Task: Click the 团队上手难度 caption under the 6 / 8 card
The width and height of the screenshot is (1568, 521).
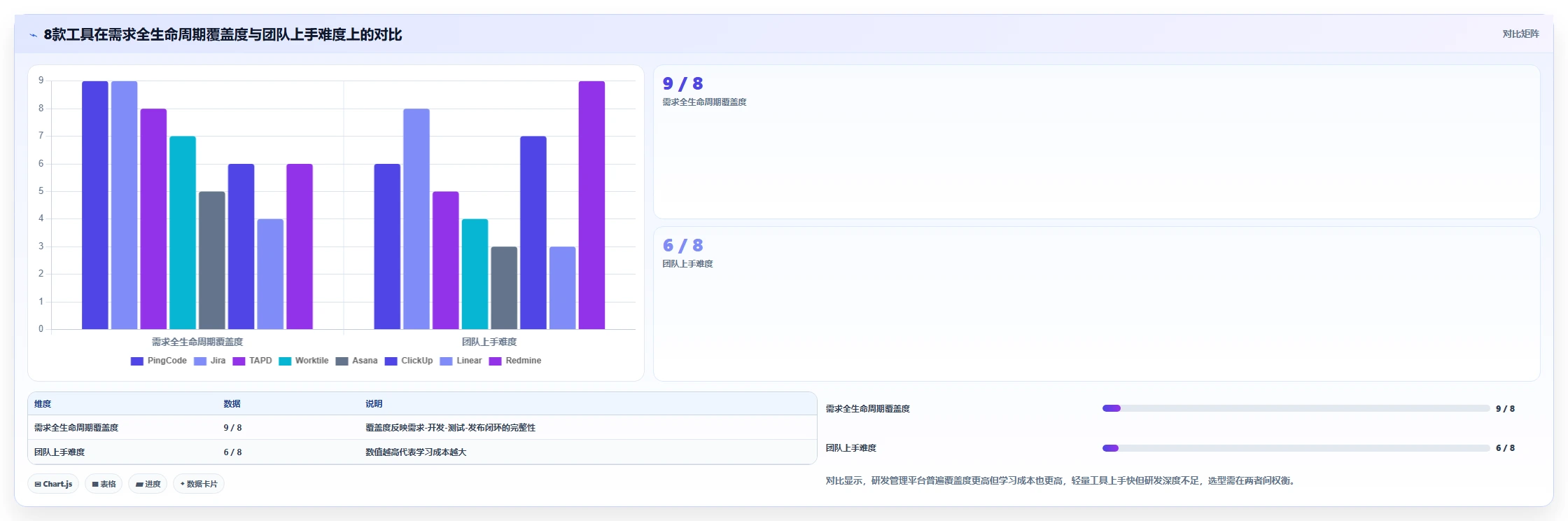Action: (x=687, y=264)
